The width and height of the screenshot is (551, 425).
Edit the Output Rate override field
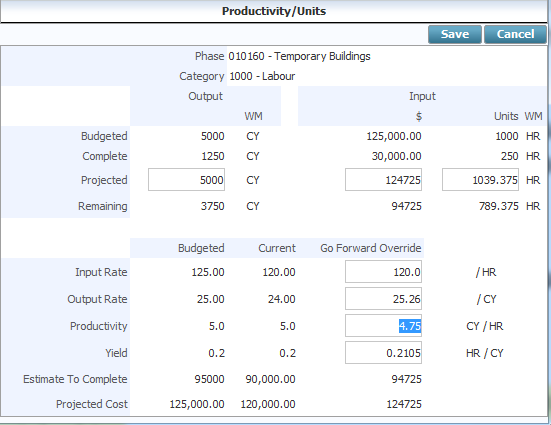pyautogui.click(x=383, y=299)
